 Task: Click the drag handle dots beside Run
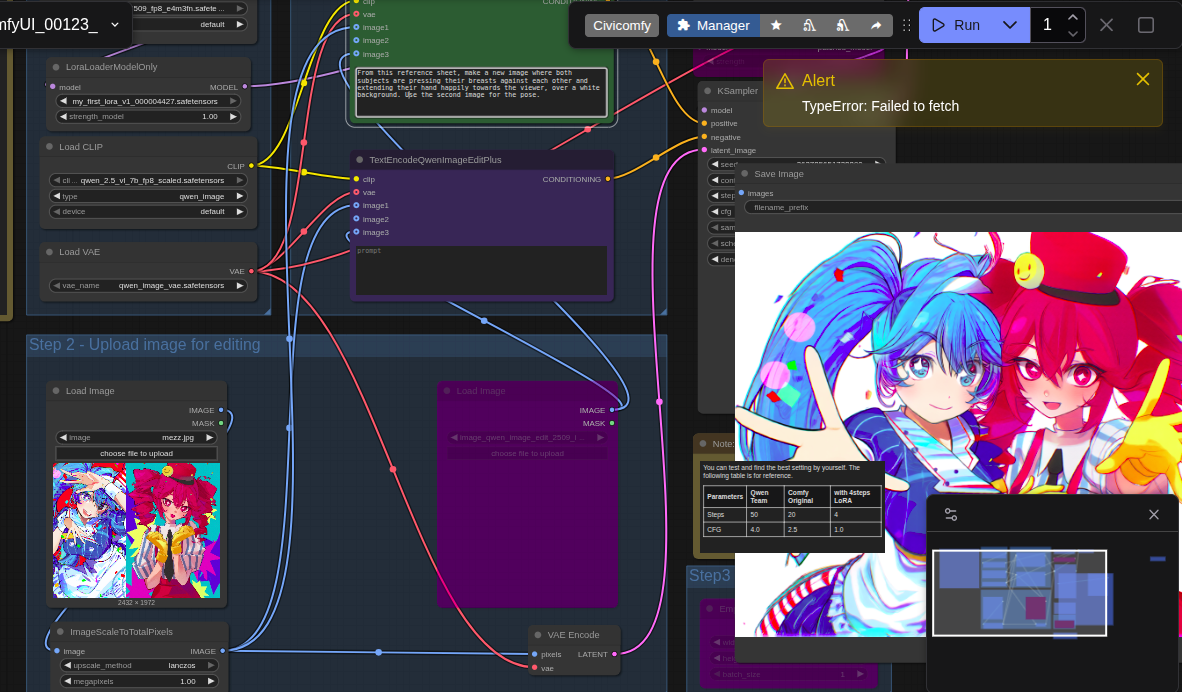pos(906,26)
